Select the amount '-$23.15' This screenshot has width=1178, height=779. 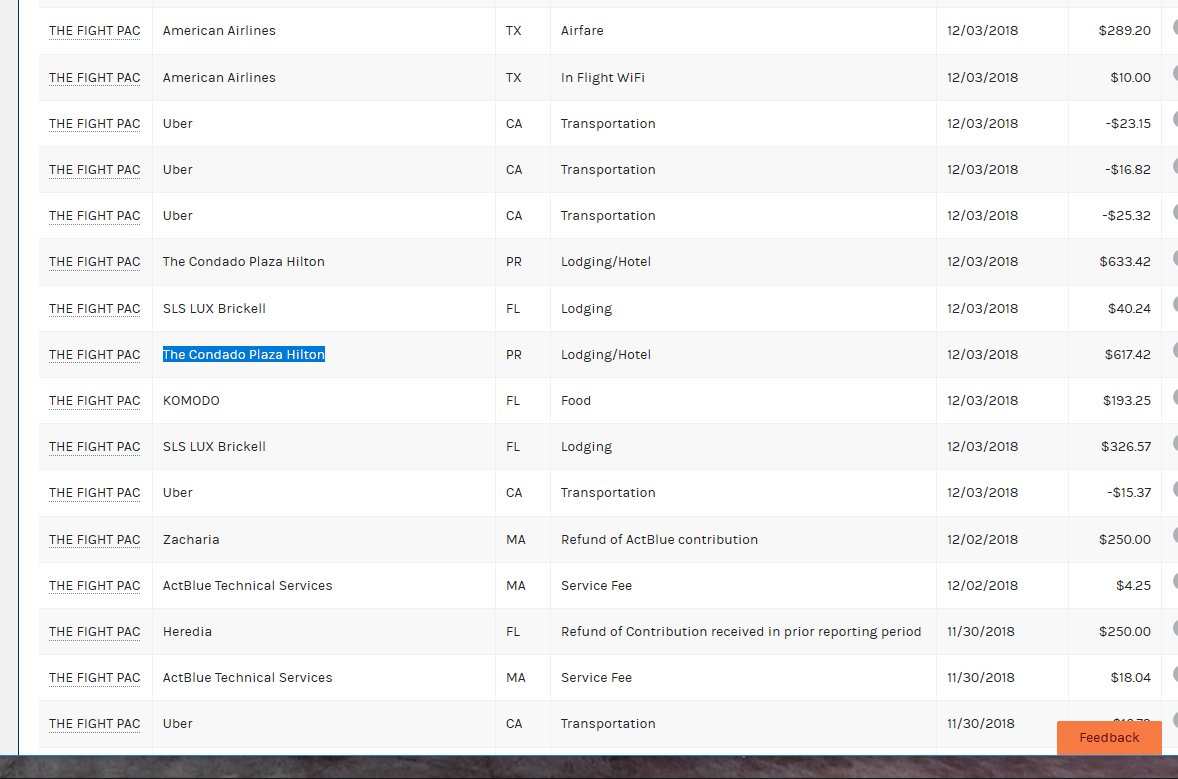click(x=1128, y=123)
